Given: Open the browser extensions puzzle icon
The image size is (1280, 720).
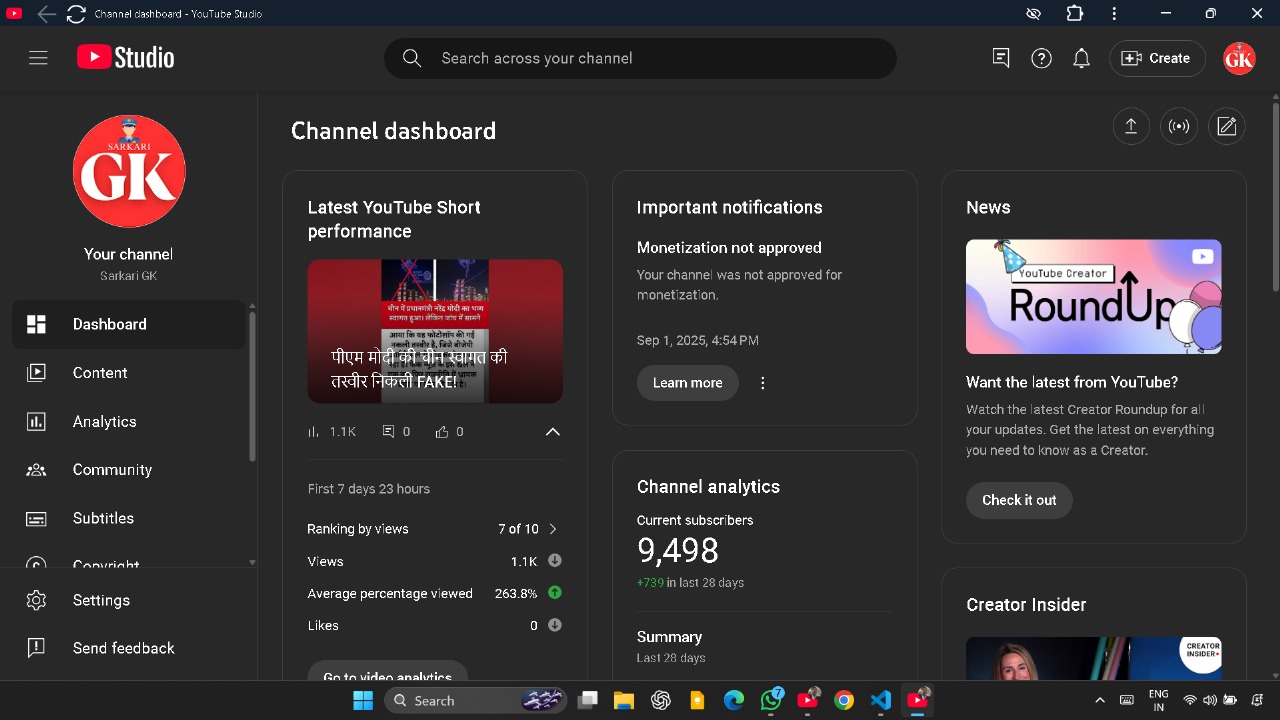Looking at the screenshot, I should click(1074, 14).
